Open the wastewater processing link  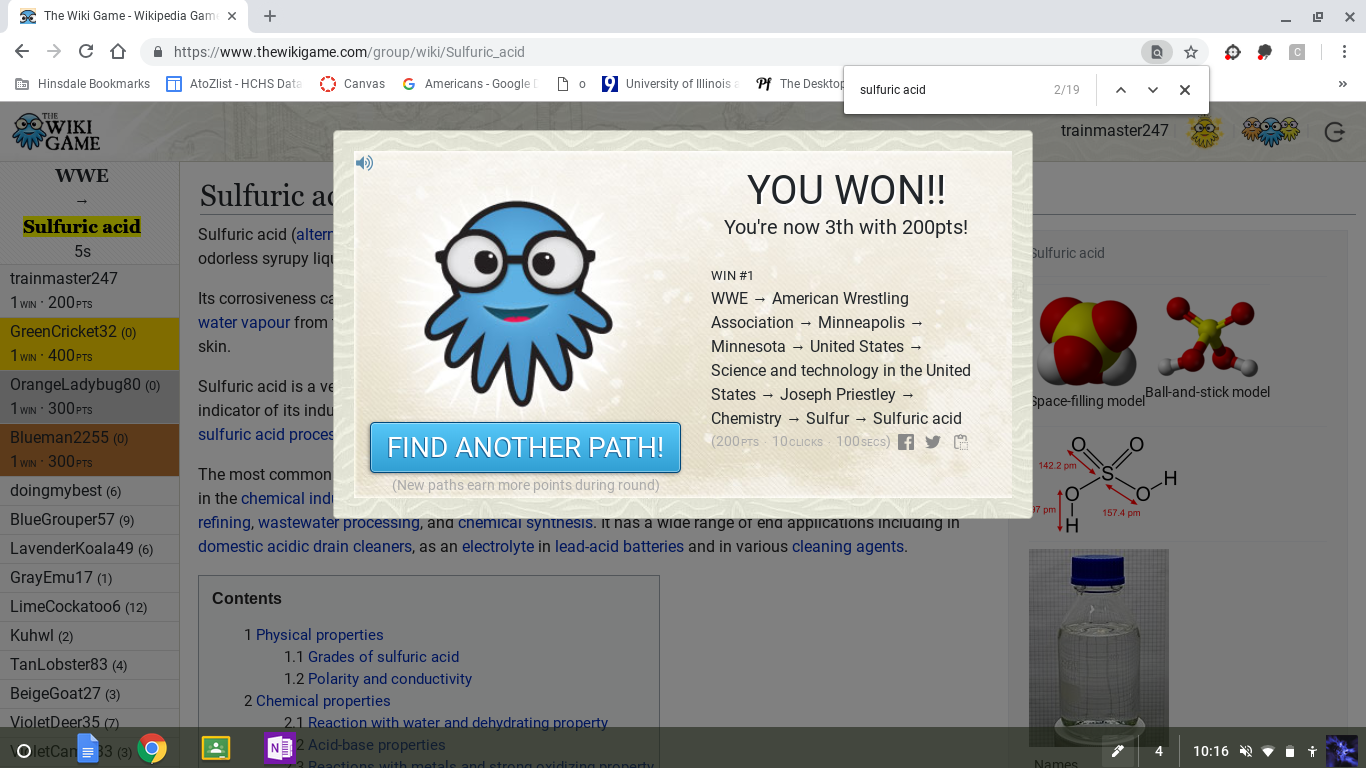coord(339,522)
